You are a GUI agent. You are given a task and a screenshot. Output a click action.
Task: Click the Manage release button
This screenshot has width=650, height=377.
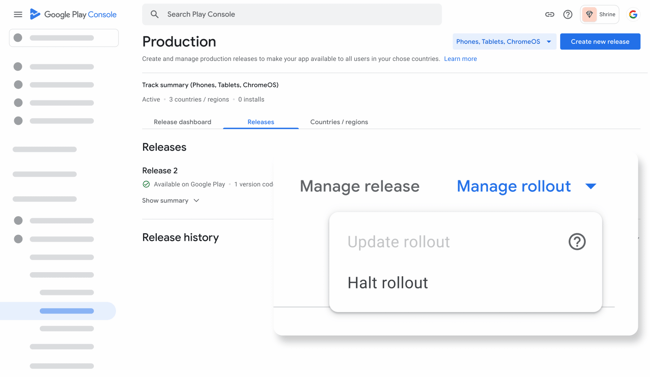click(359, 186)
